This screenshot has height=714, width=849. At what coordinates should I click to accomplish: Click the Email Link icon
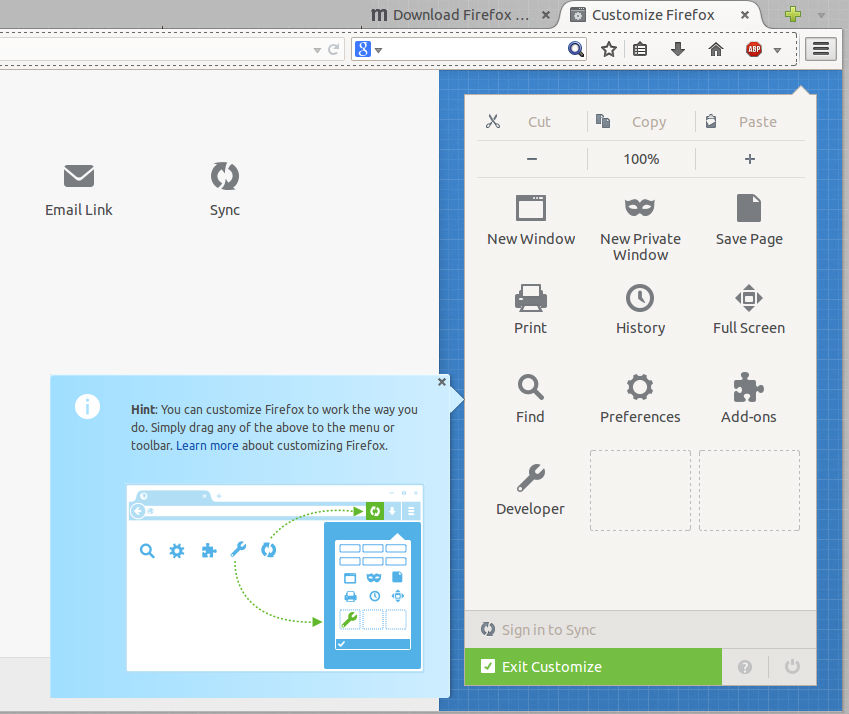[x=78, y=177]
